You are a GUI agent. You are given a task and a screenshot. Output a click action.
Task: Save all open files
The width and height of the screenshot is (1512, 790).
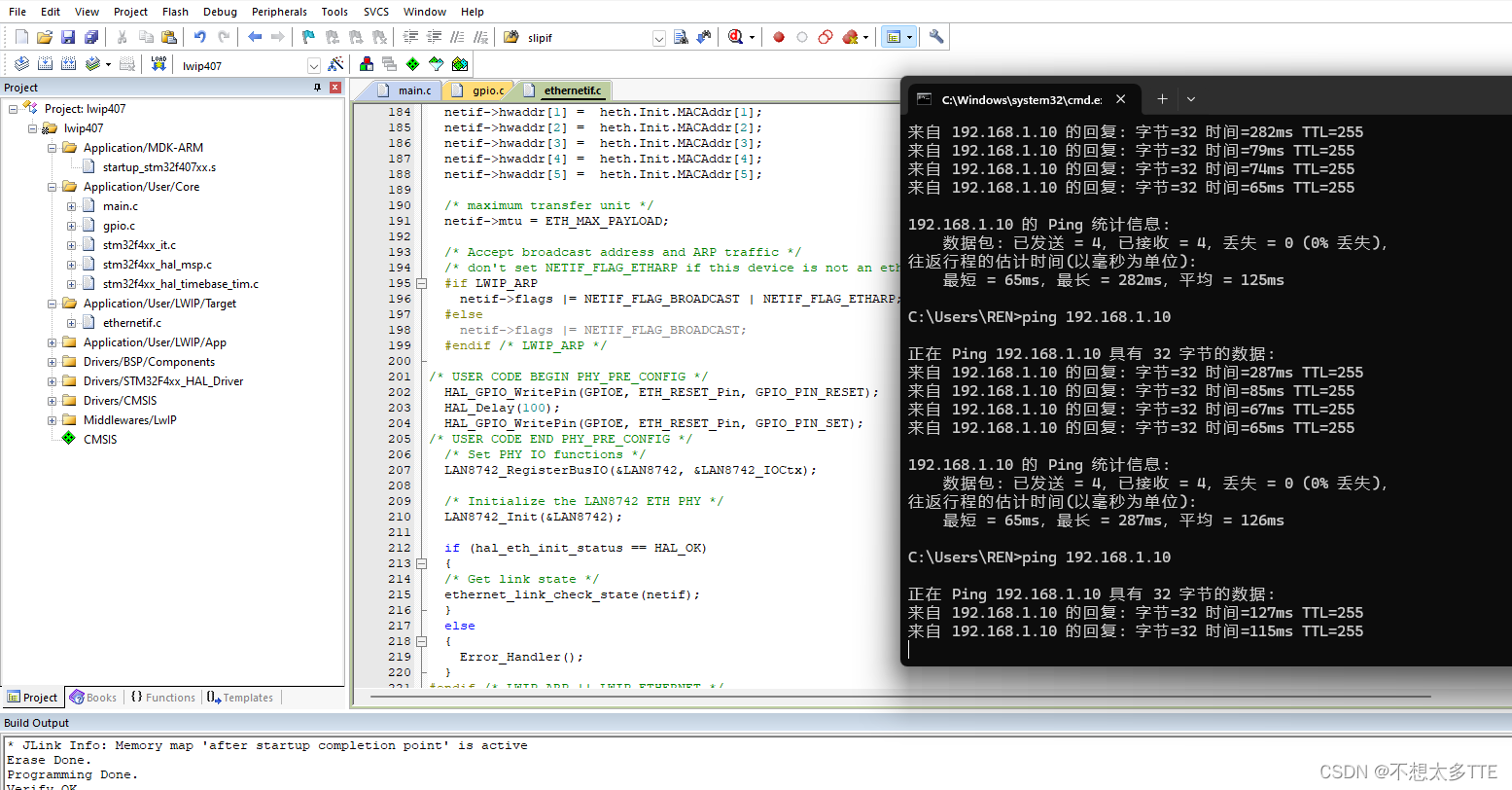(91, 36)
